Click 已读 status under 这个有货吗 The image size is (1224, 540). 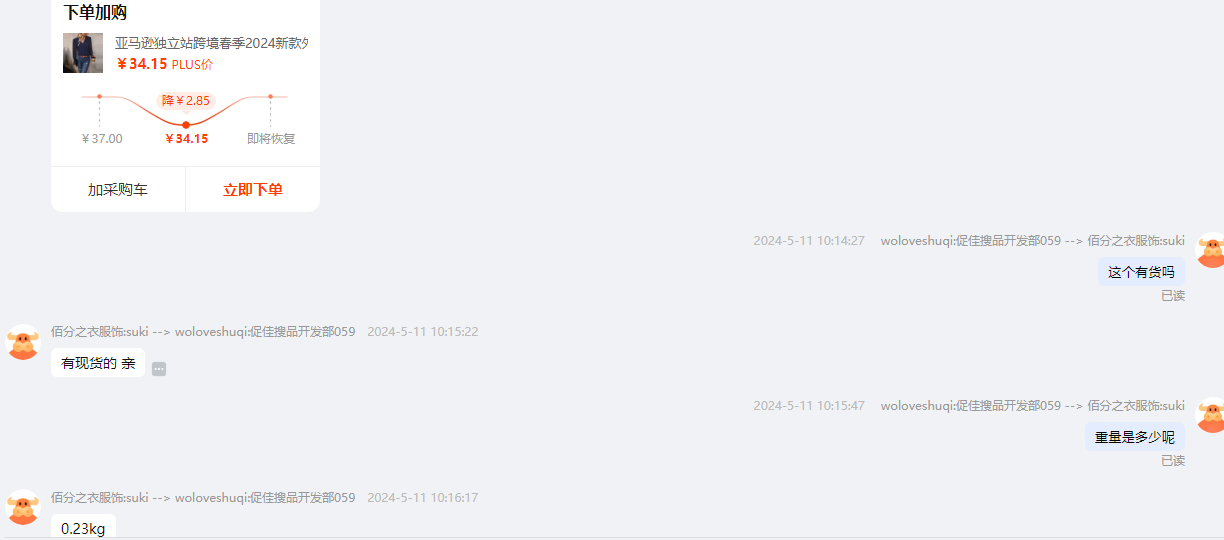(1173, 296)
